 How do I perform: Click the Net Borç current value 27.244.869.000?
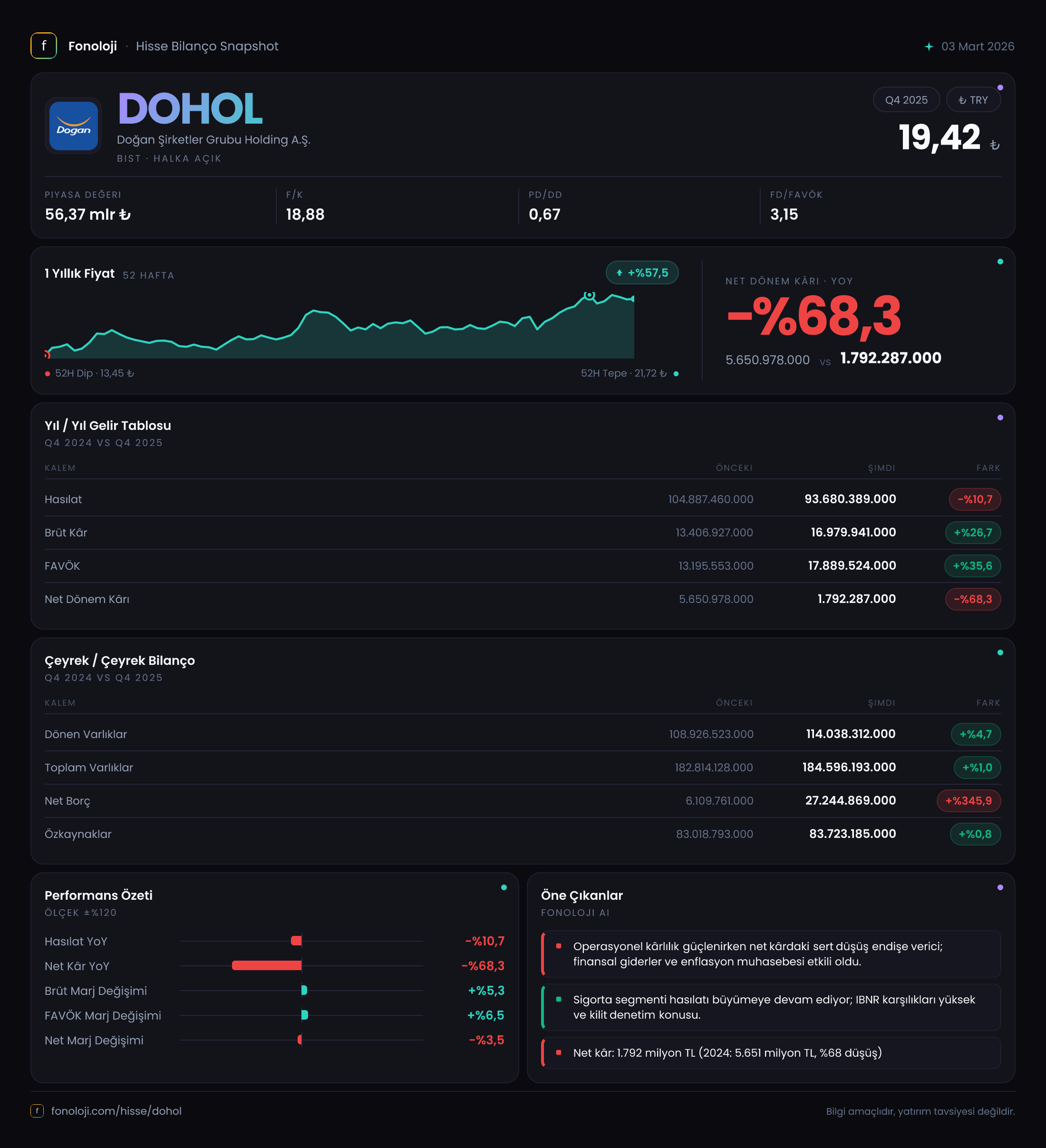850,801
